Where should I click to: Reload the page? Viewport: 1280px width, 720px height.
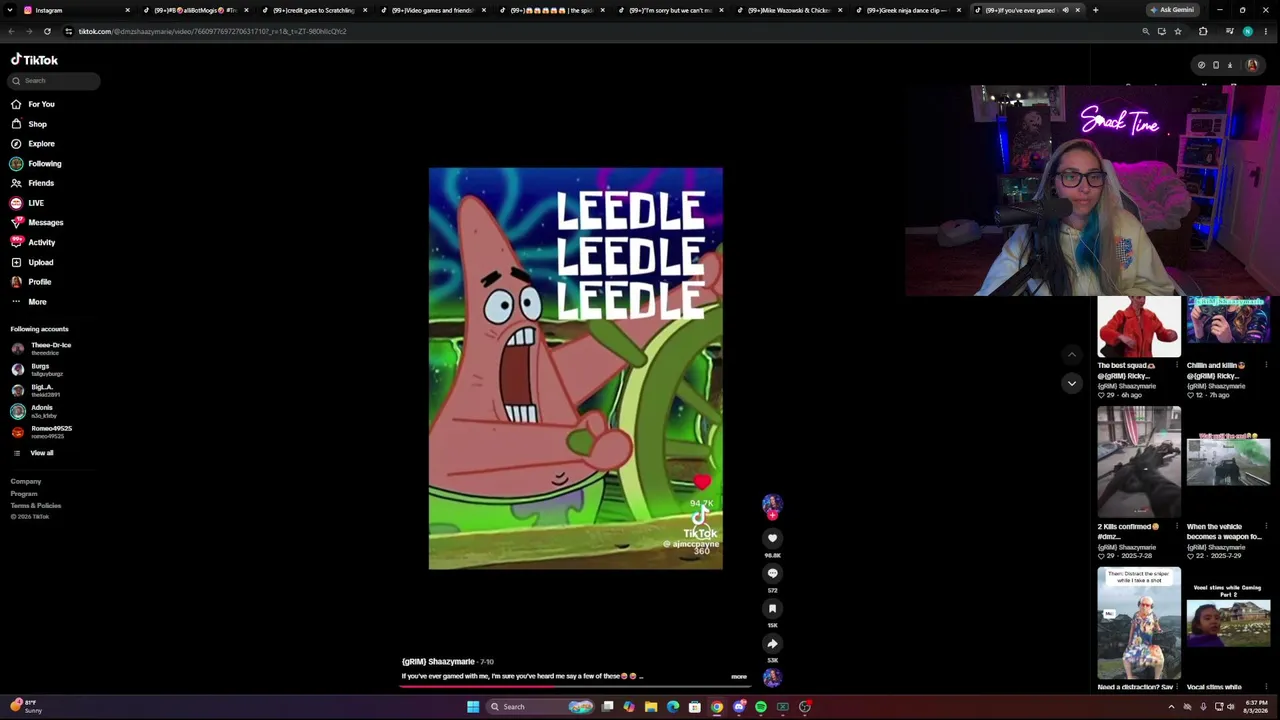[47, 31]
